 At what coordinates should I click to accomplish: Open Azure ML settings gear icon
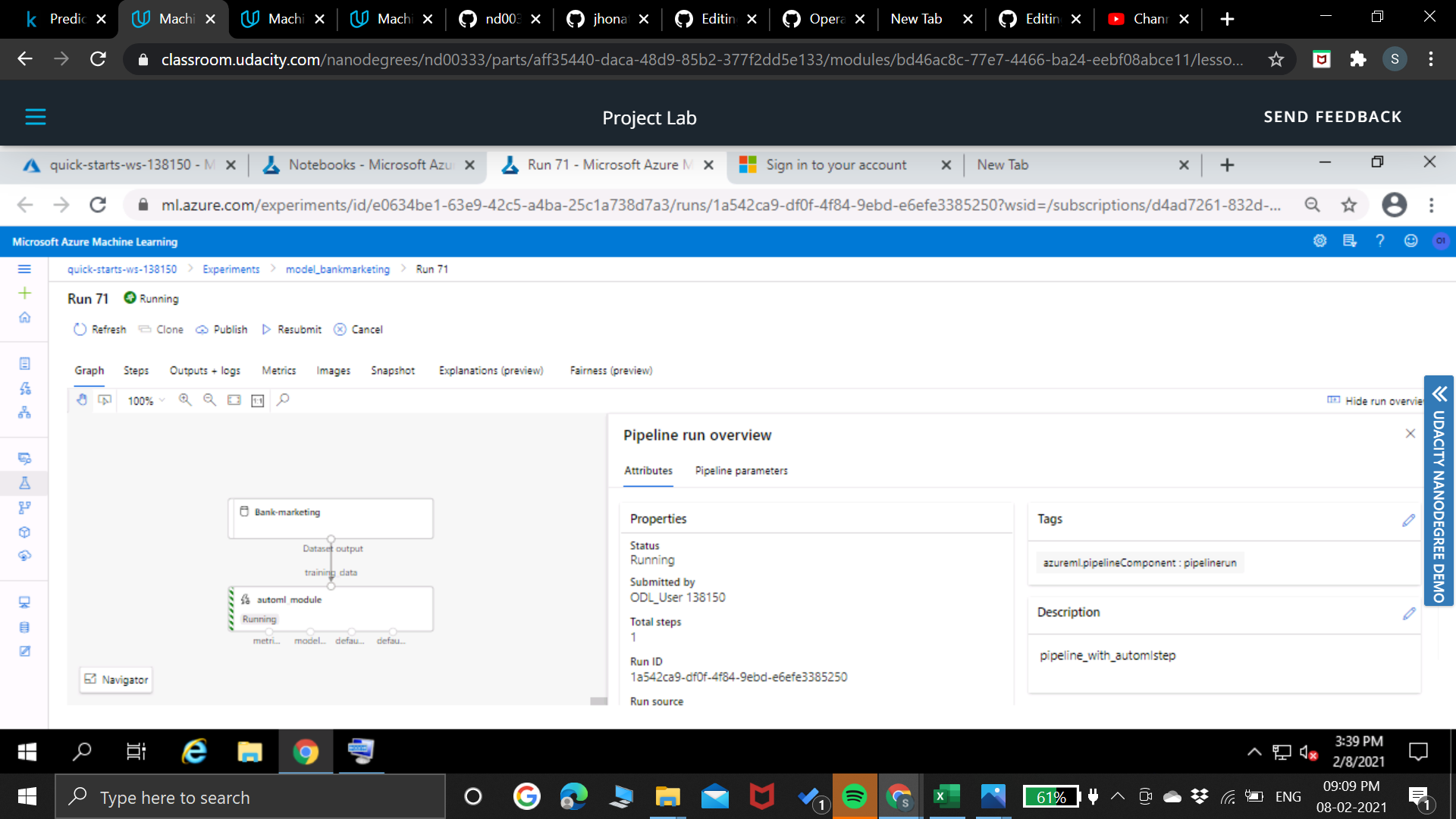coord(1320,240)
